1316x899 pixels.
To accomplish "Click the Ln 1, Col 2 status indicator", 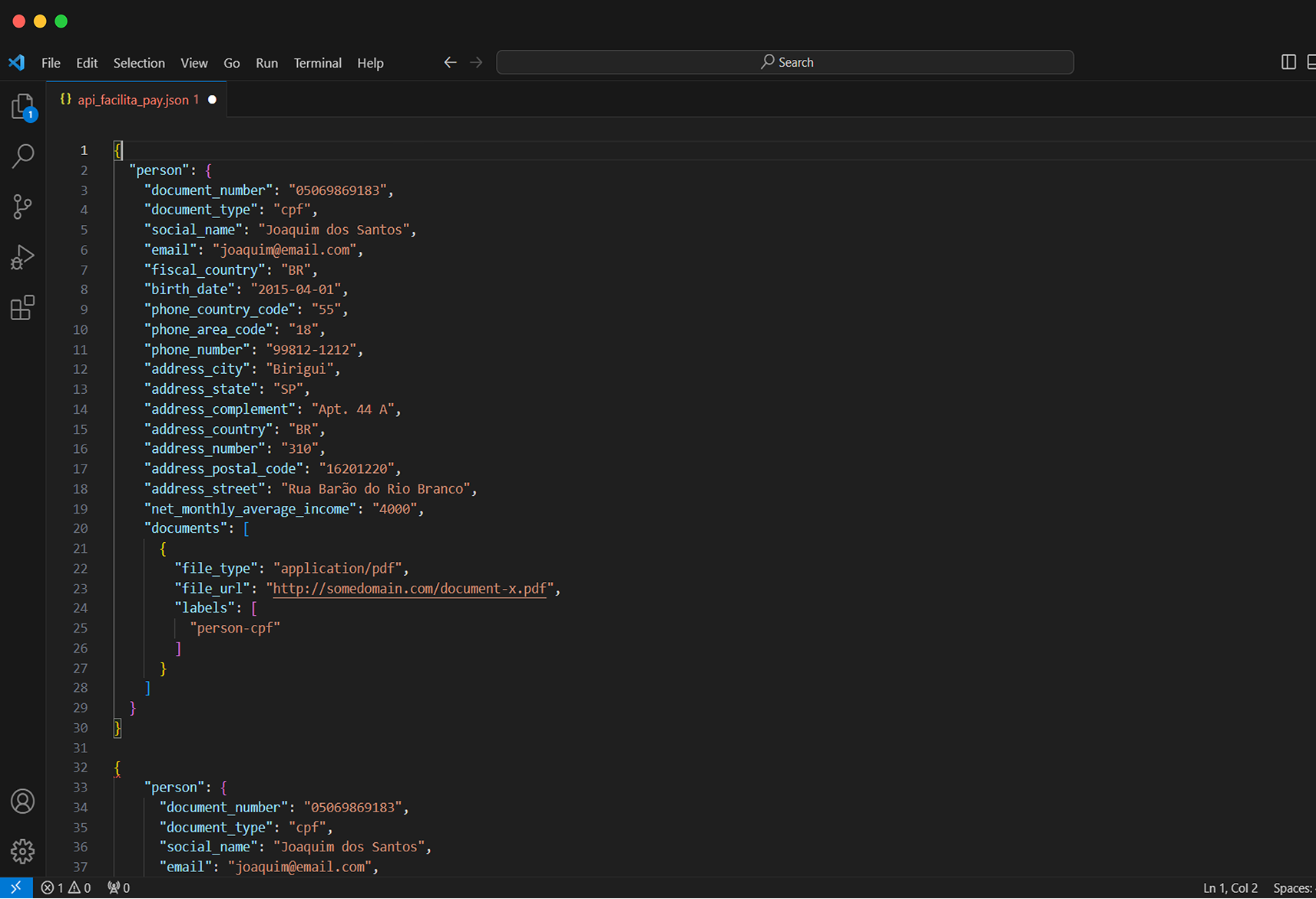I will tap(1230, 887).
